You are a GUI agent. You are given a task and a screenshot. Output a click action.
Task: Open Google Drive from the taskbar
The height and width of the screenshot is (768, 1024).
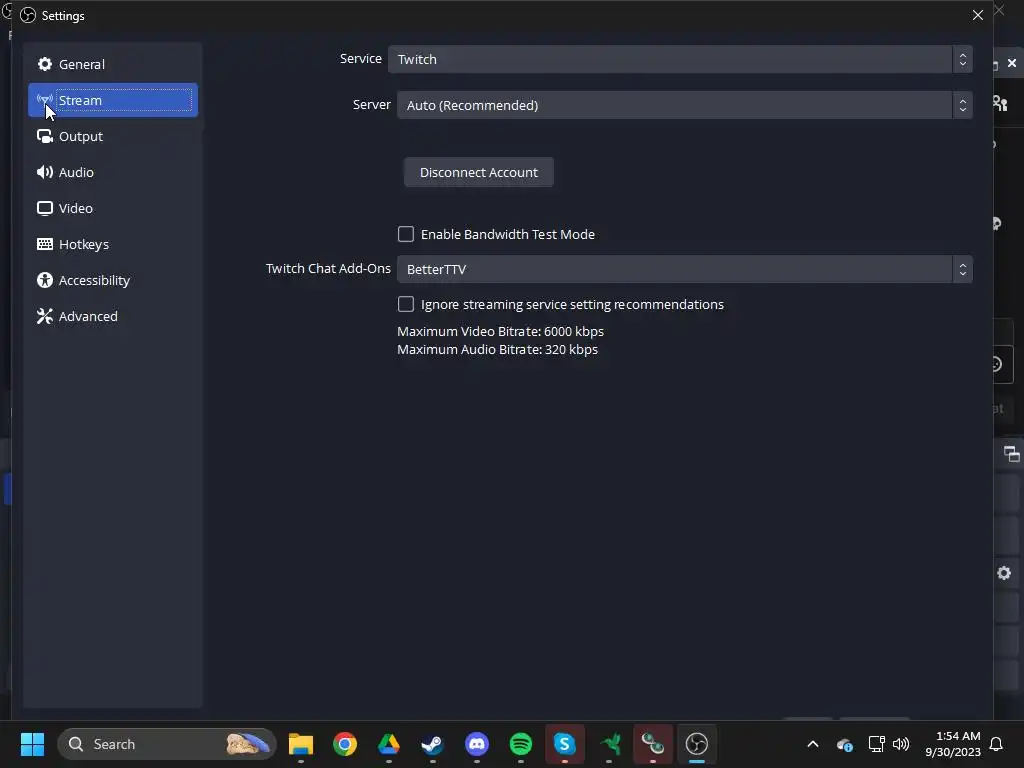point(389,744)
